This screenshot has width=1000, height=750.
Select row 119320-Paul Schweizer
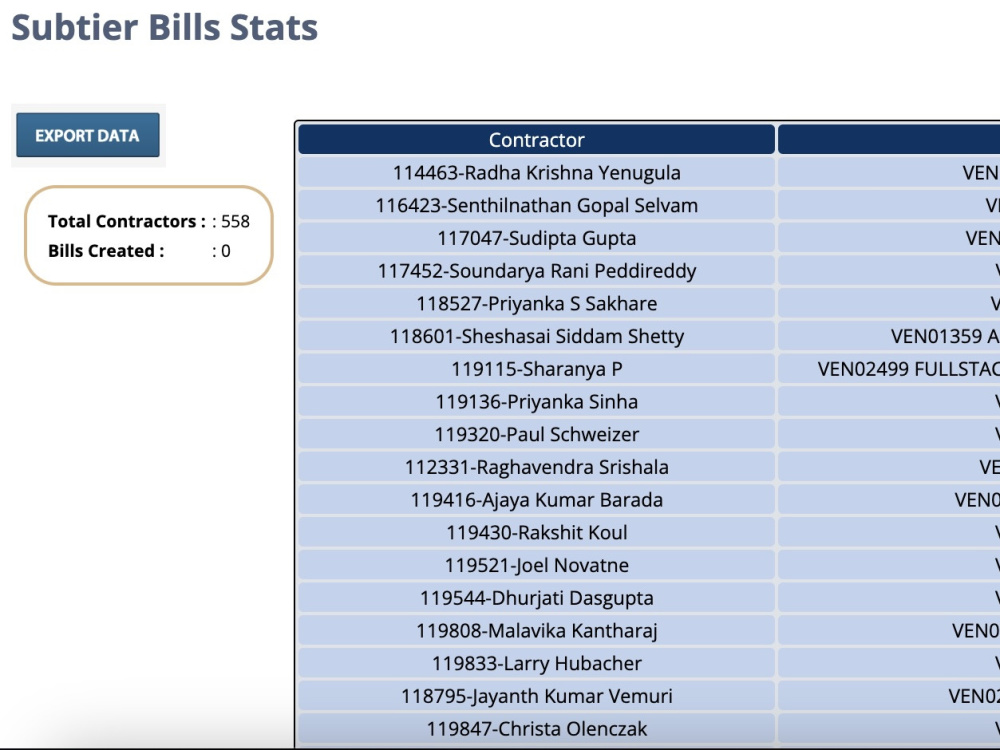536,434
